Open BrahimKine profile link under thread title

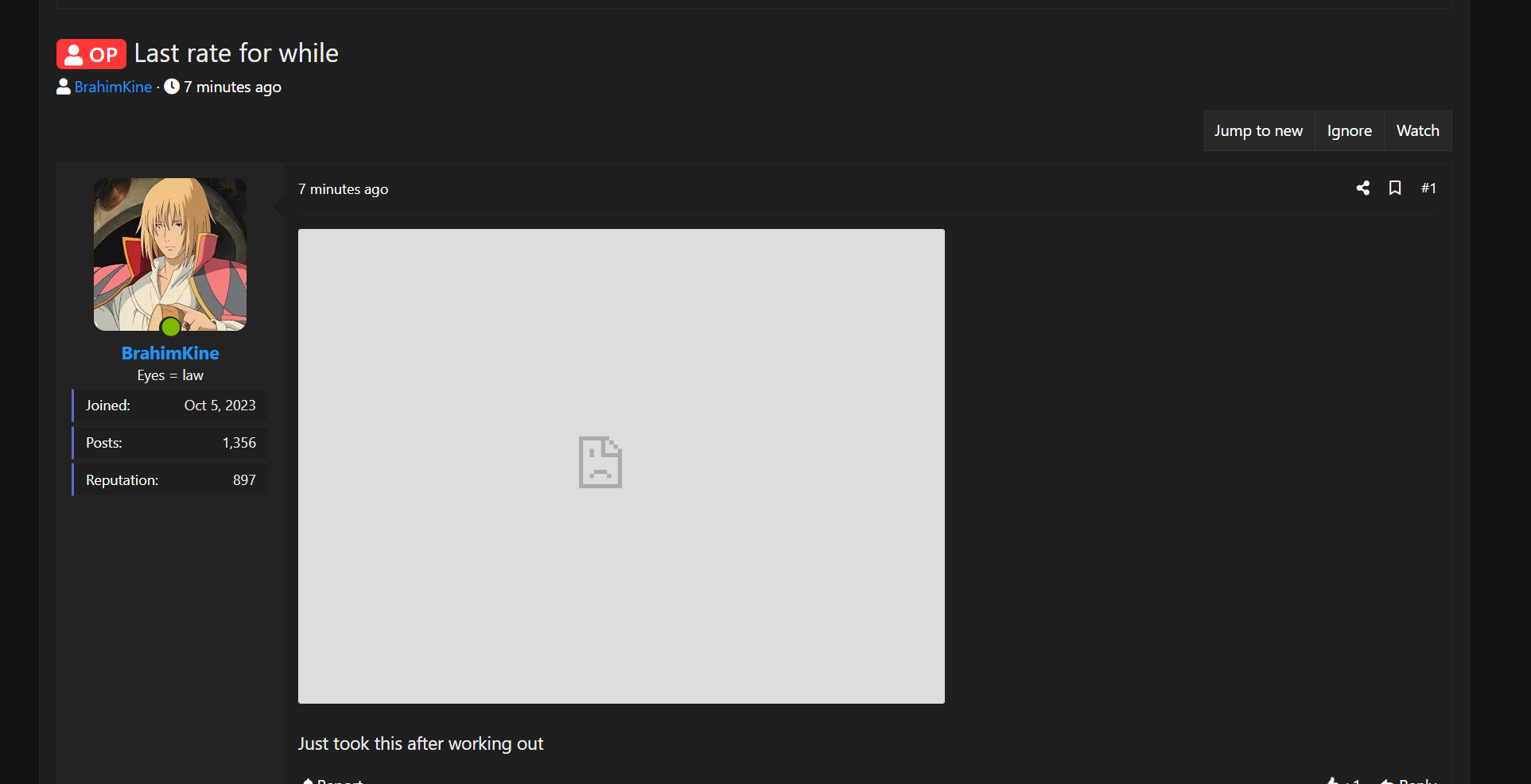[113, 87]
